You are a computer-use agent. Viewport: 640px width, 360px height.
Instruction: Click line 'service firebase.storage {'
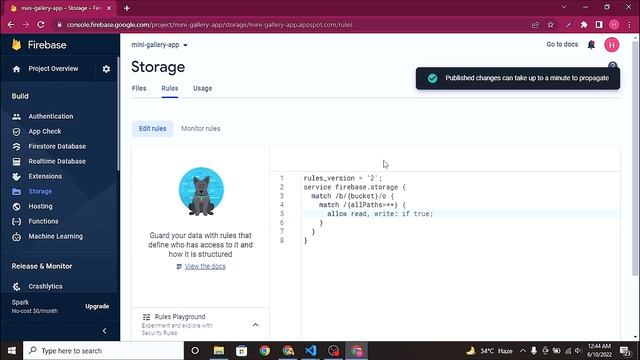[x=354, y=187]
